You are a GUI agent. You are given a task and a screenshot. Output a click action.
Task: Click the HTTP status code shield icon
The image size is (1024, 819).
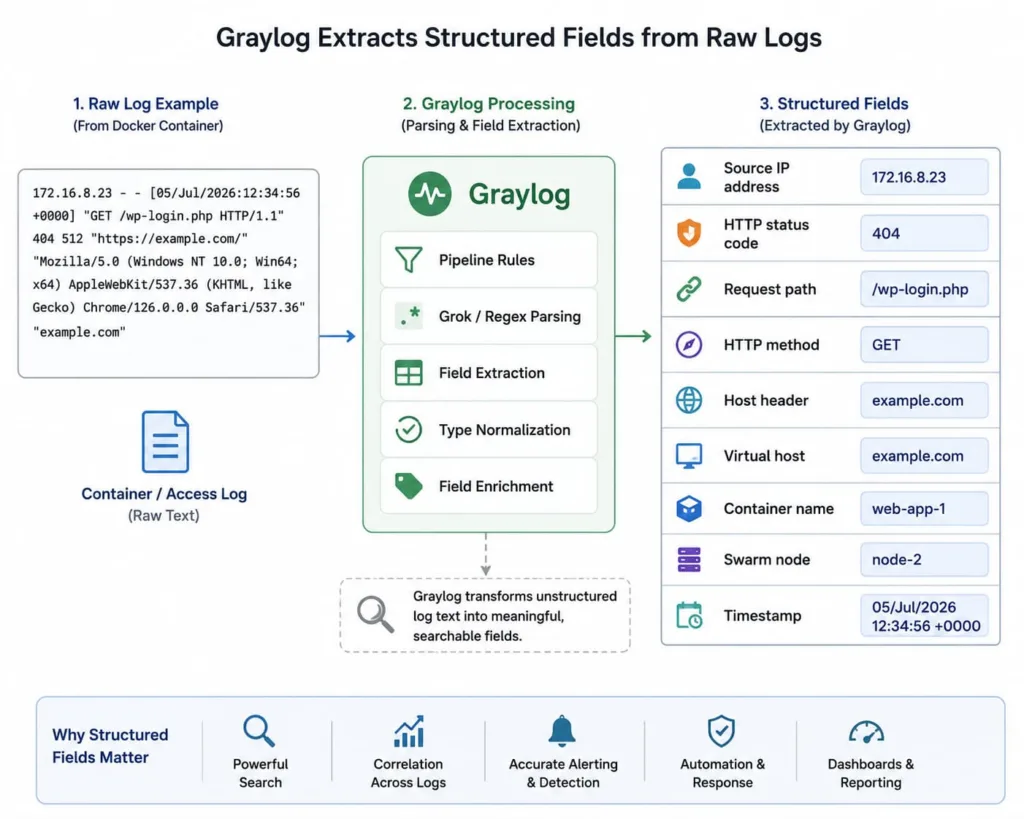(x=688, y=233)
